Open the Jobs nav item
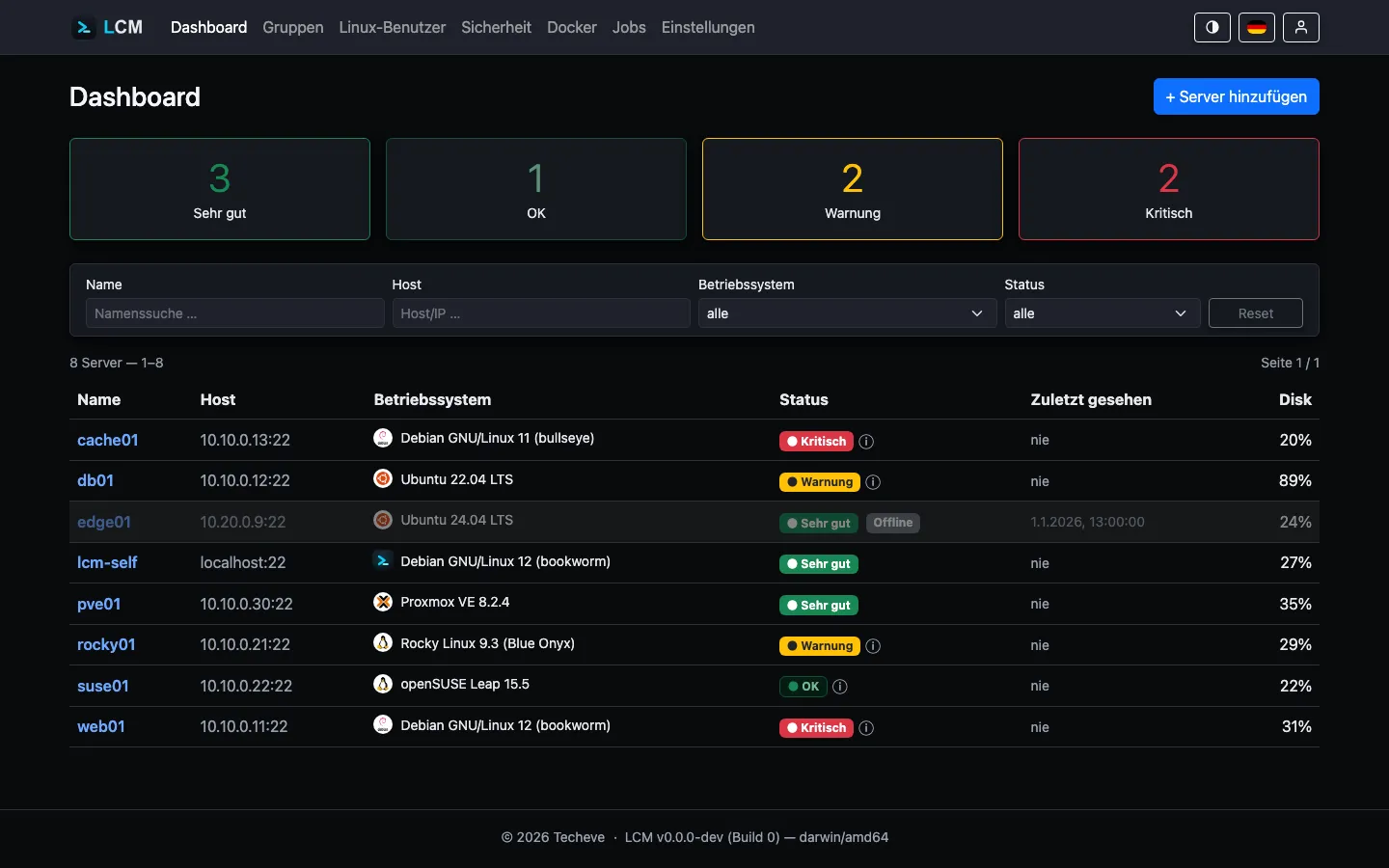The width and height of the screenshot is (1389, 868). point(629,27)
